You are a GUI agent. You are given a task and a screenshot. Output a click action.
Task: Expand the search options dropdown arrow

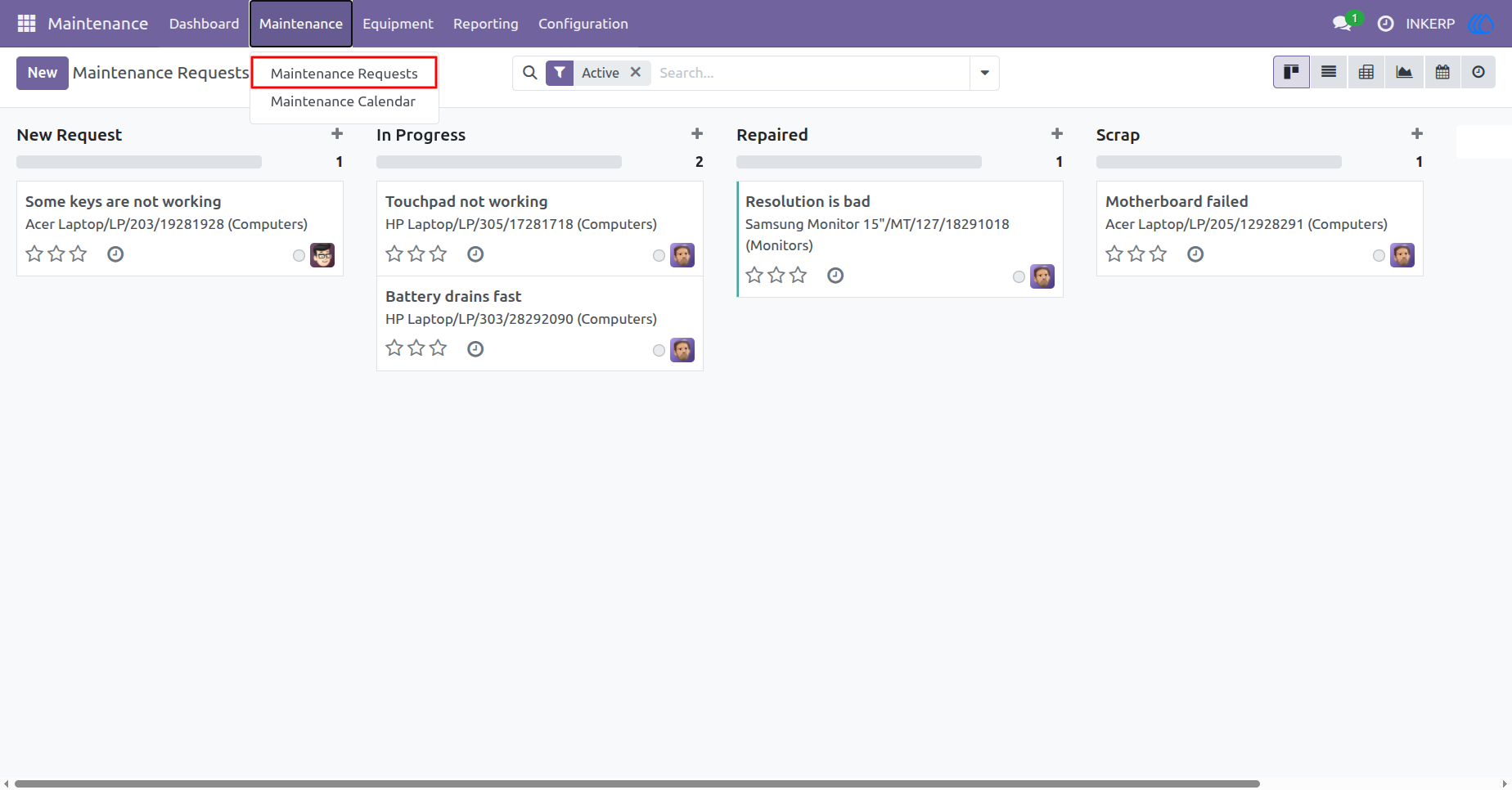984,73
